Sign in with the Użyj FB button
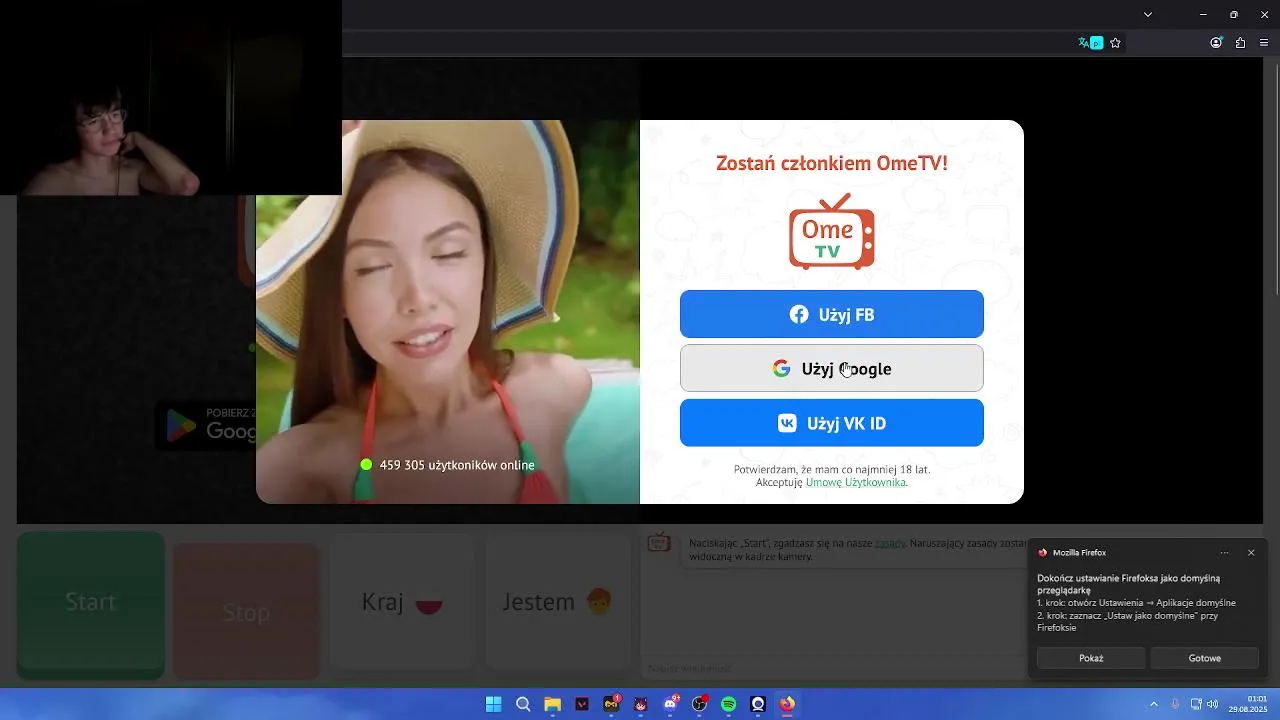The width and height of the screenshot is (1280, 720). [x=832, y=314]
